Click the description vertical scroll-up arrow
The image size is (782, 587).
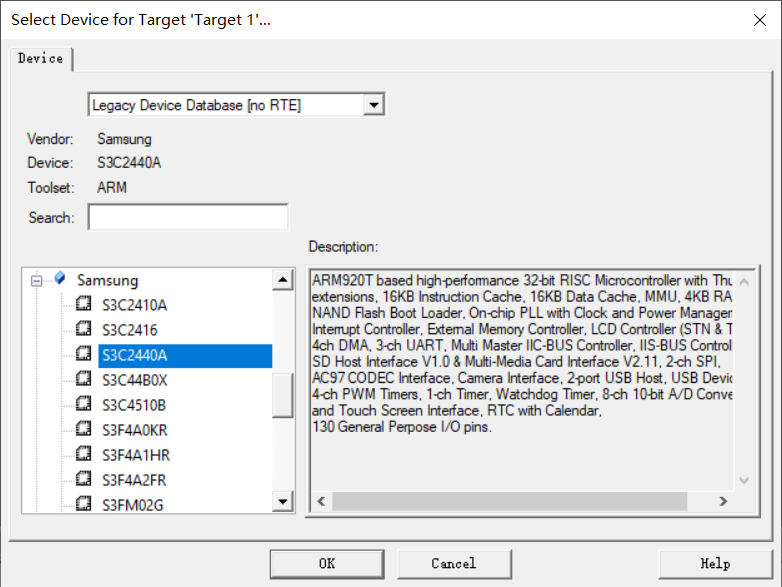pyautogui.click(x=744, y=282)
